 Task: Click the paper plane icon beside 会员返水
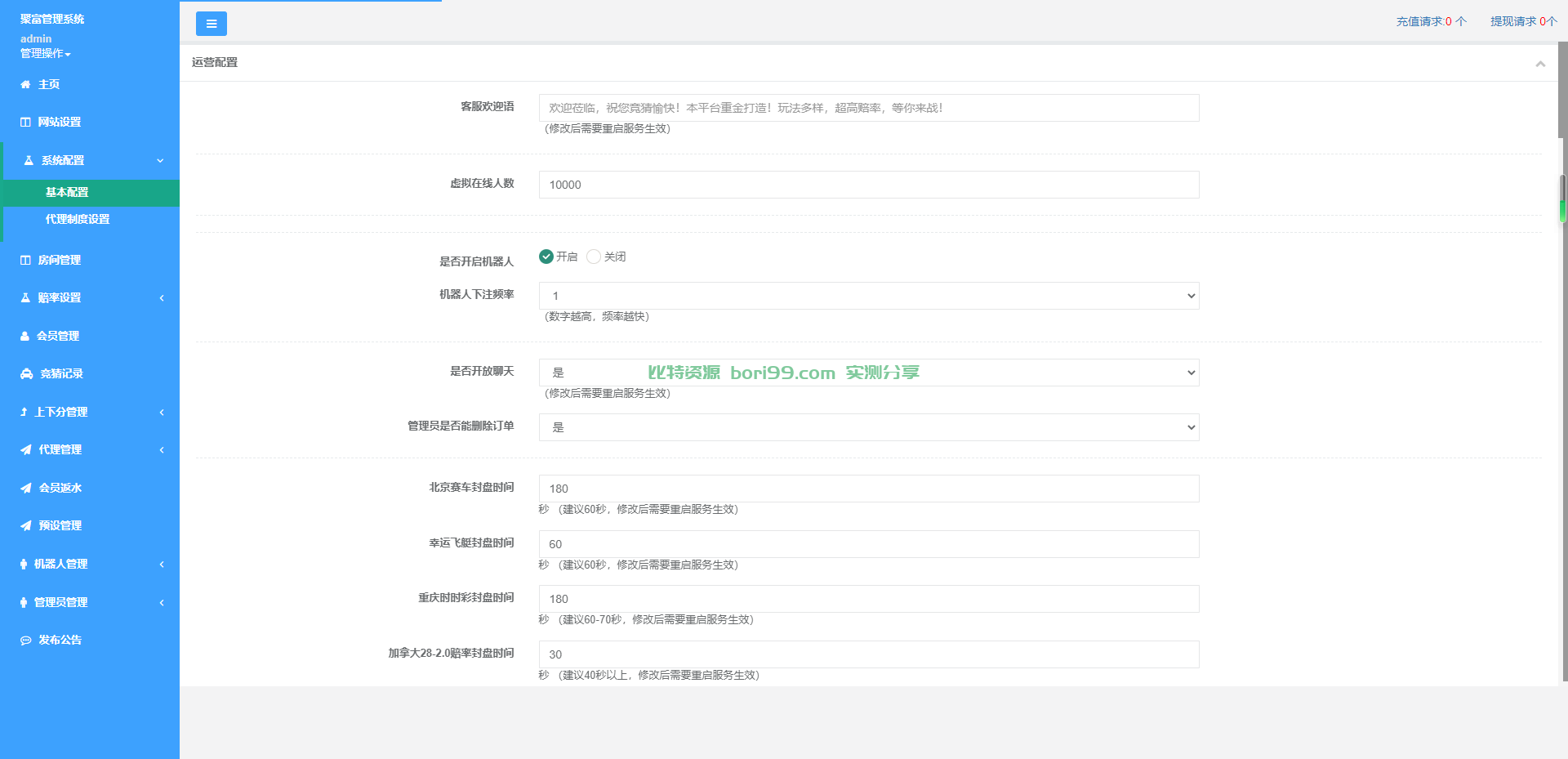[26, 488]
